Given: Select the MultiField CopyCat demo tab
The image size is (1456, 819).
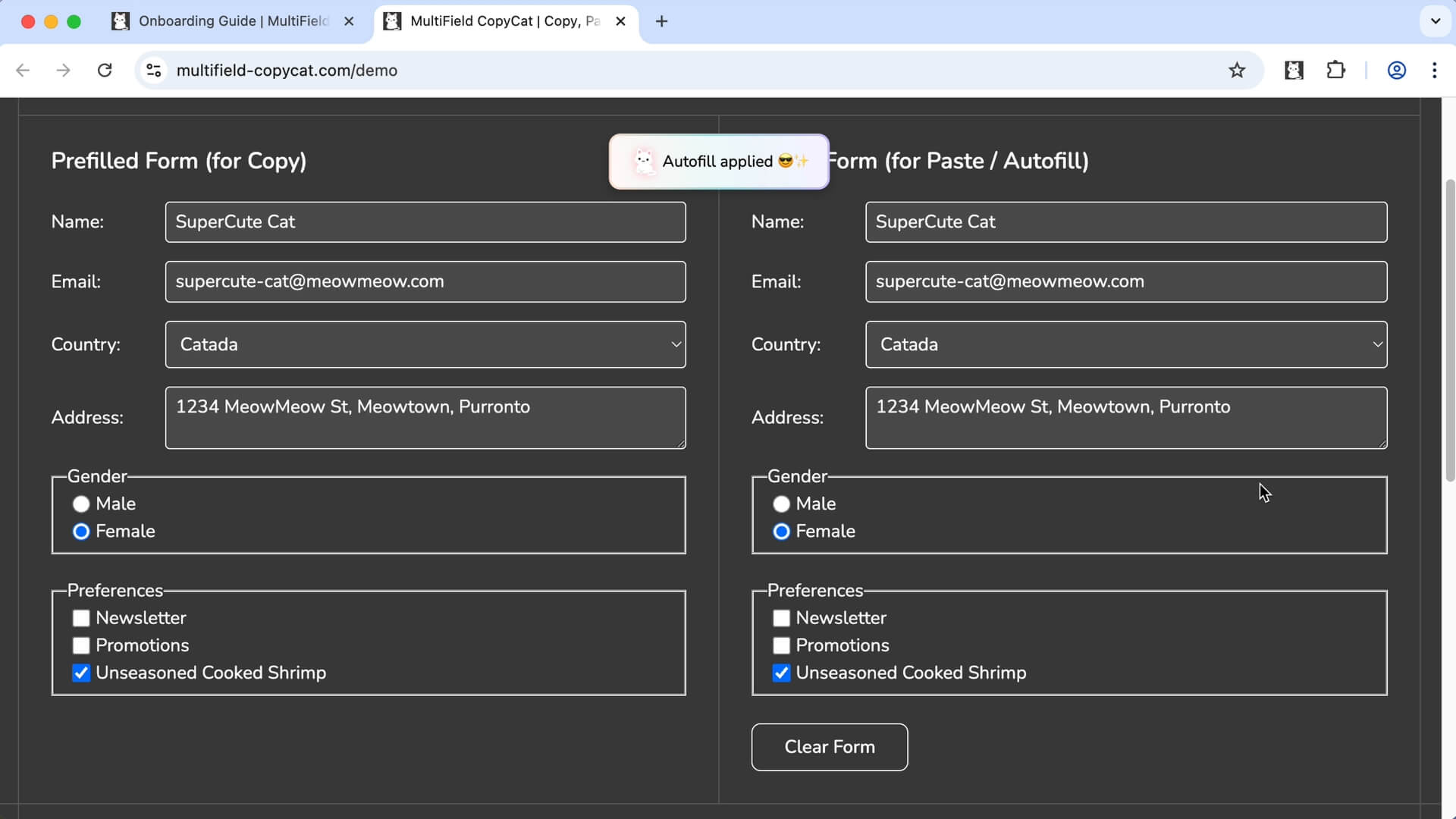Looking at the screenshot, I should (497, 21).
